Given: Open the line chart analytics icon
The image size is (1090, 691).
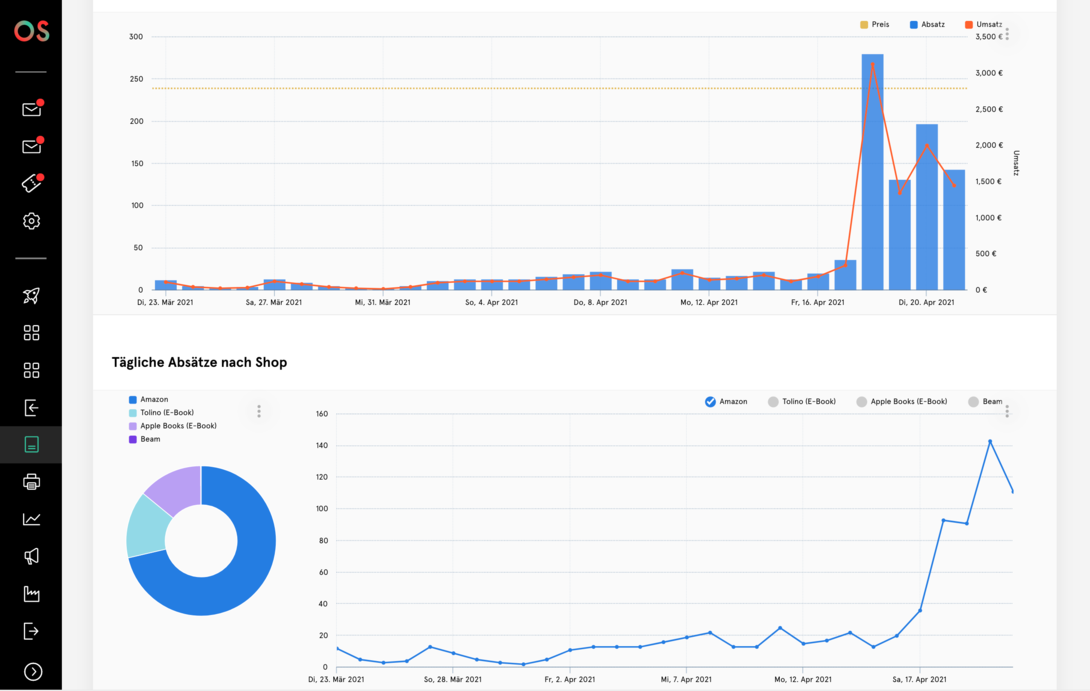Looking at the screenshot, I should coord(31,519).
